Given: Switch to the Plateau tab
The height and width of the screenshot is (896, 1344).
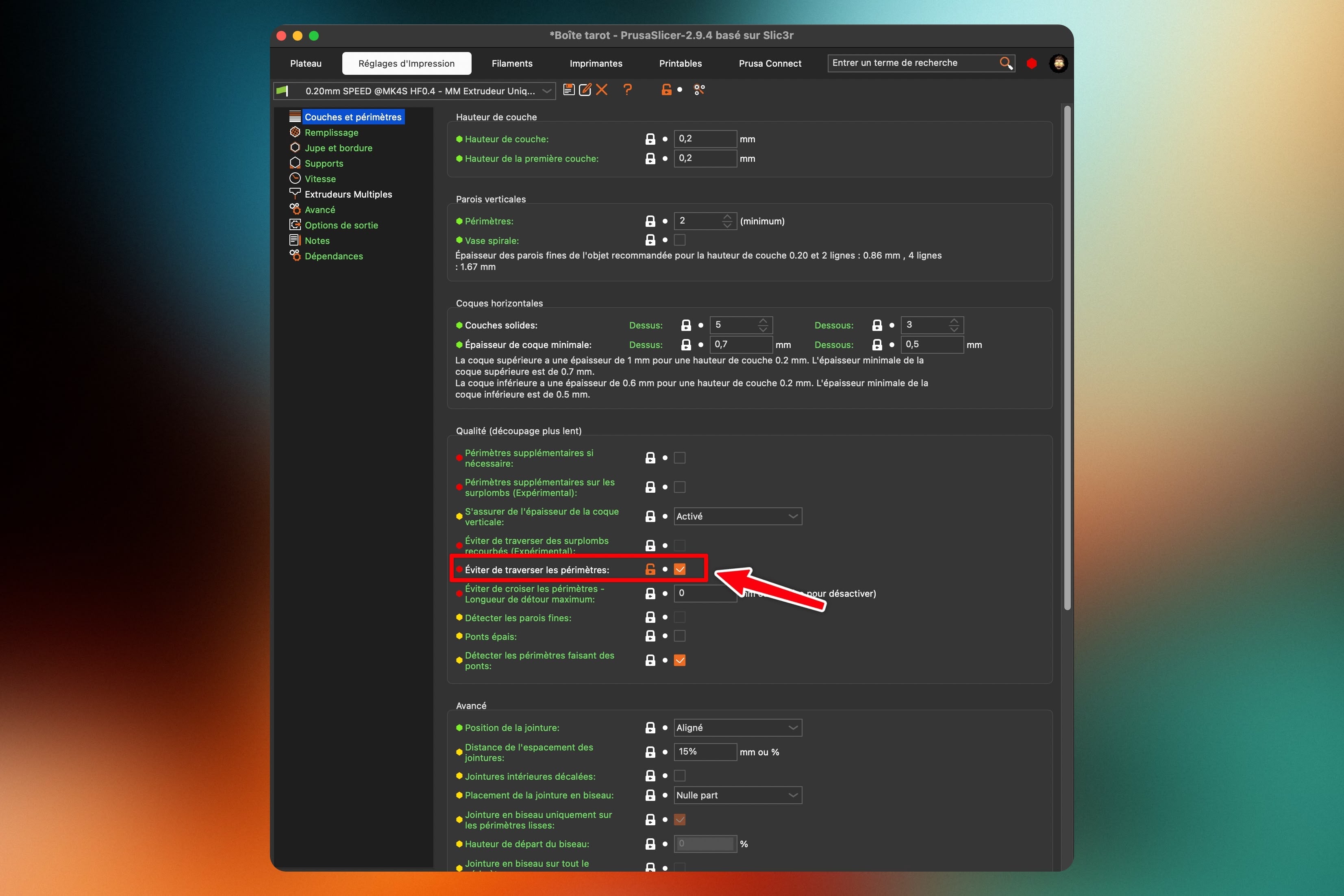Looking at the screenshot, I should 306,63.
